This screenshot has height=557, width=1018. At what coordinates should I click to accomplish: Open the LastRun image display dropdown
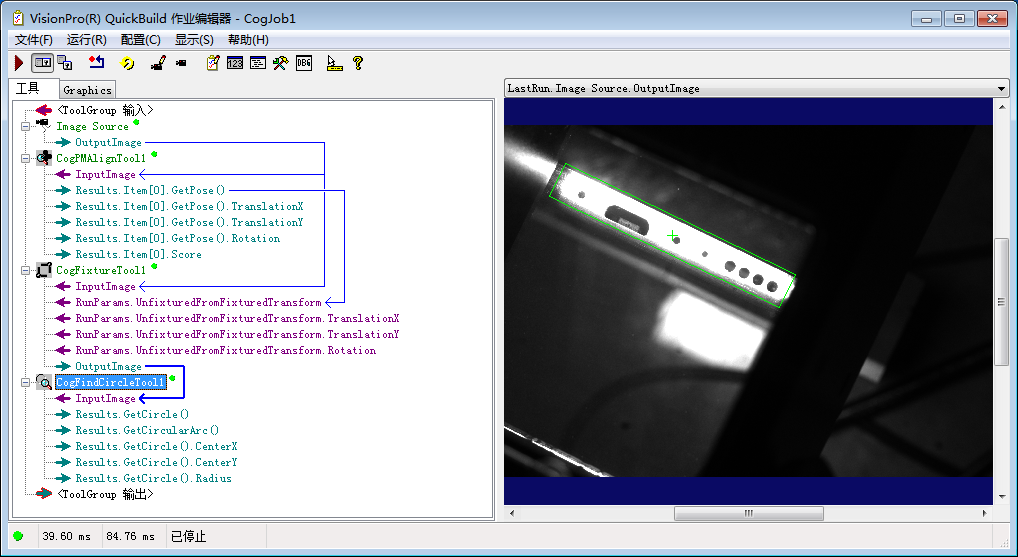click(1002, 88)
